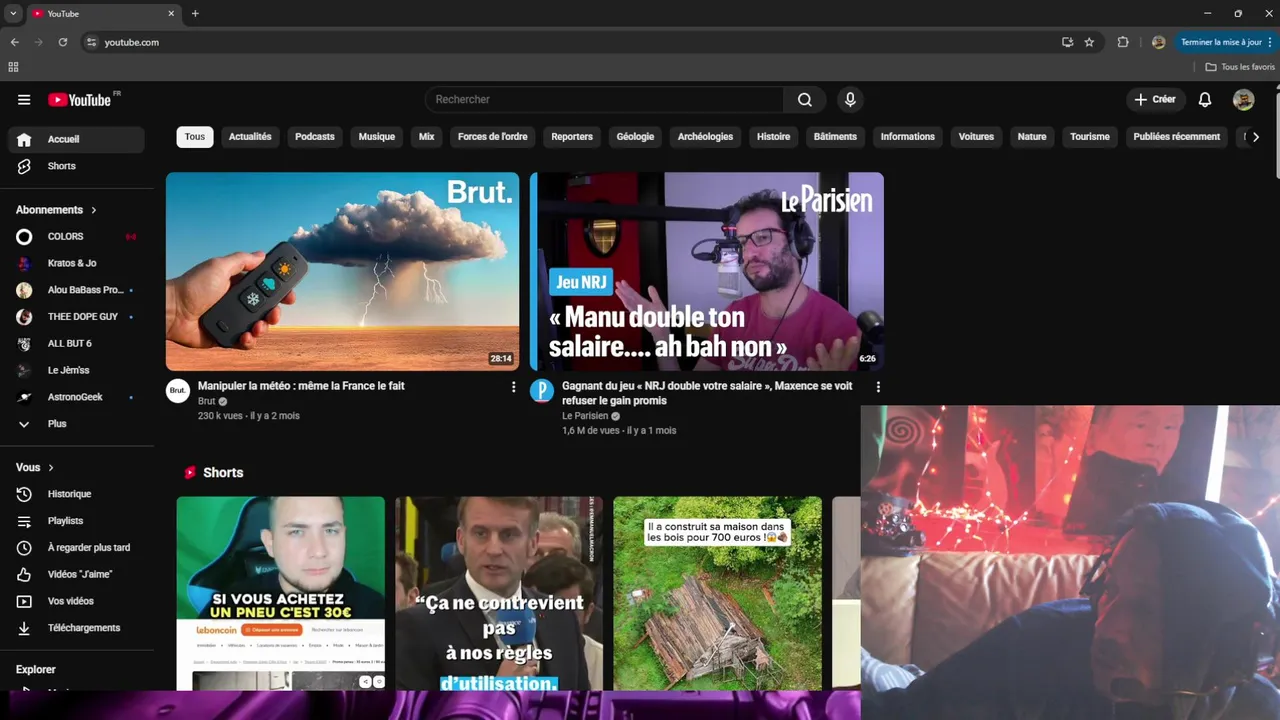Open a new browser tab
Viewport: 1280px width, 720px height.
195,14
